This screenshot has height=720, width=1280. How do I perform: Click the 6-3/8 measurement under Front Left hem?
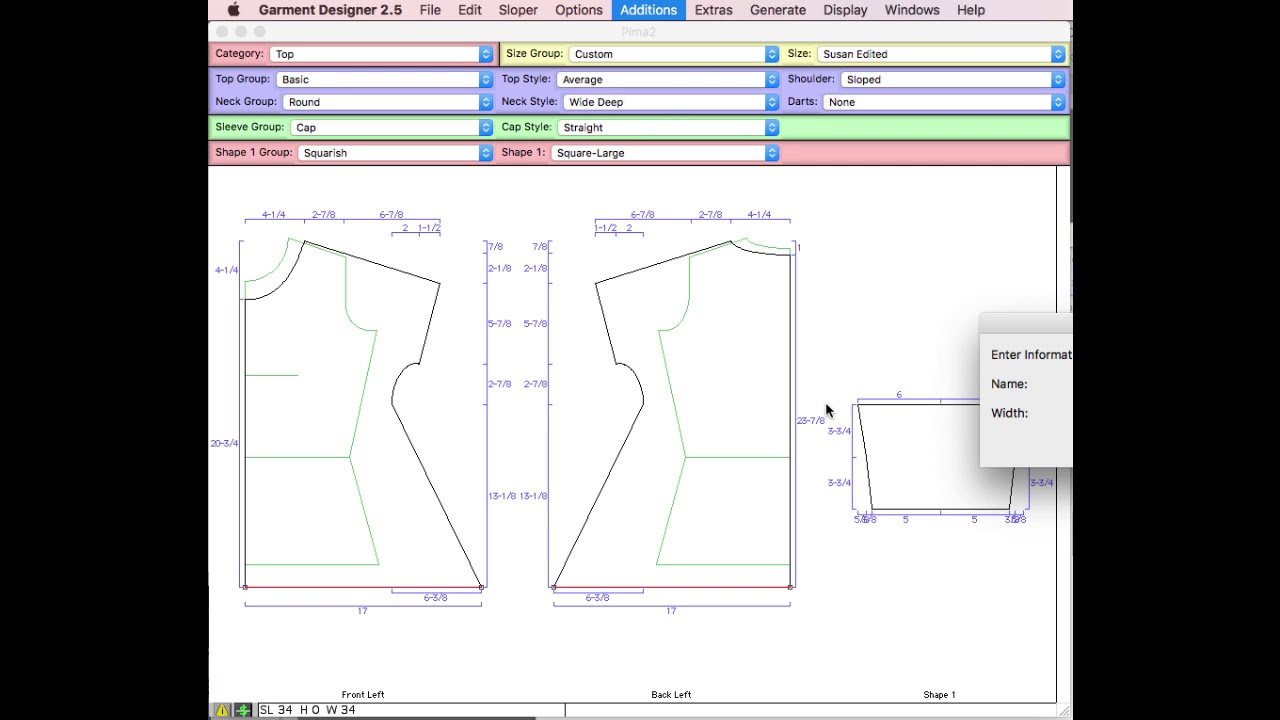[435, 598]
